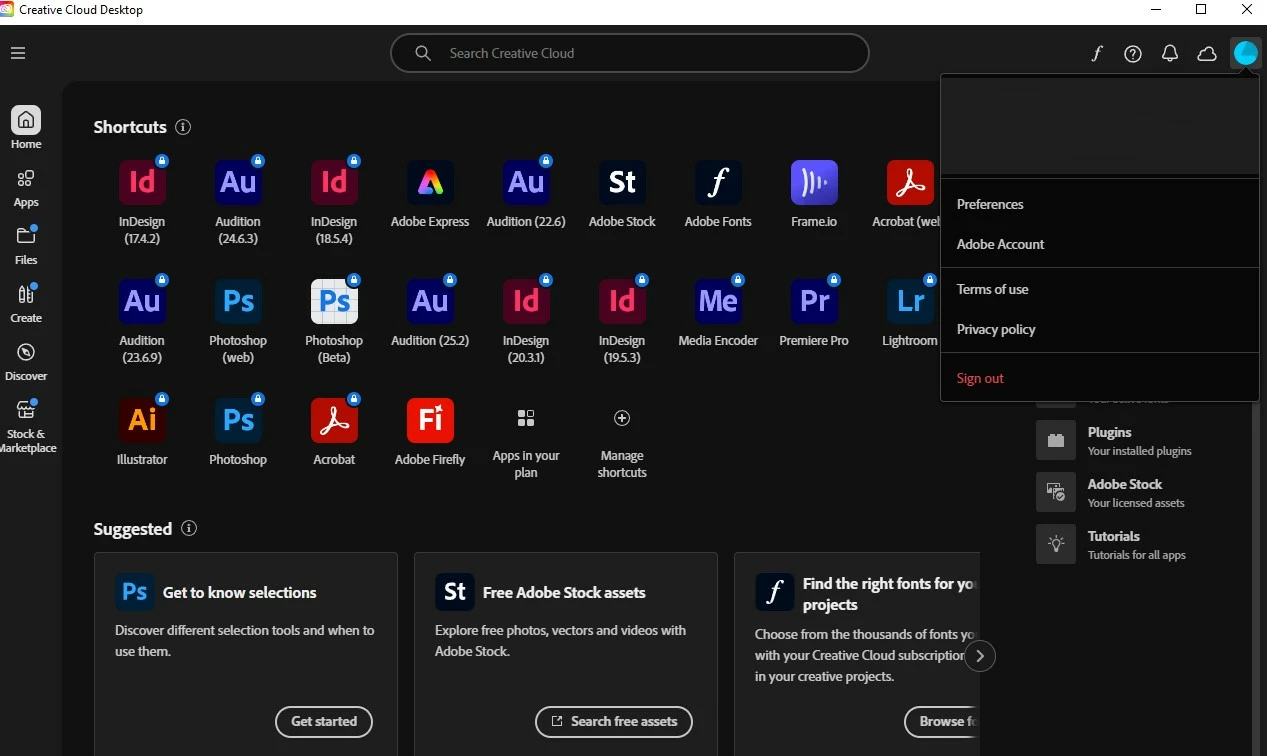Click the blue account avatar icon

point(1245,53)
